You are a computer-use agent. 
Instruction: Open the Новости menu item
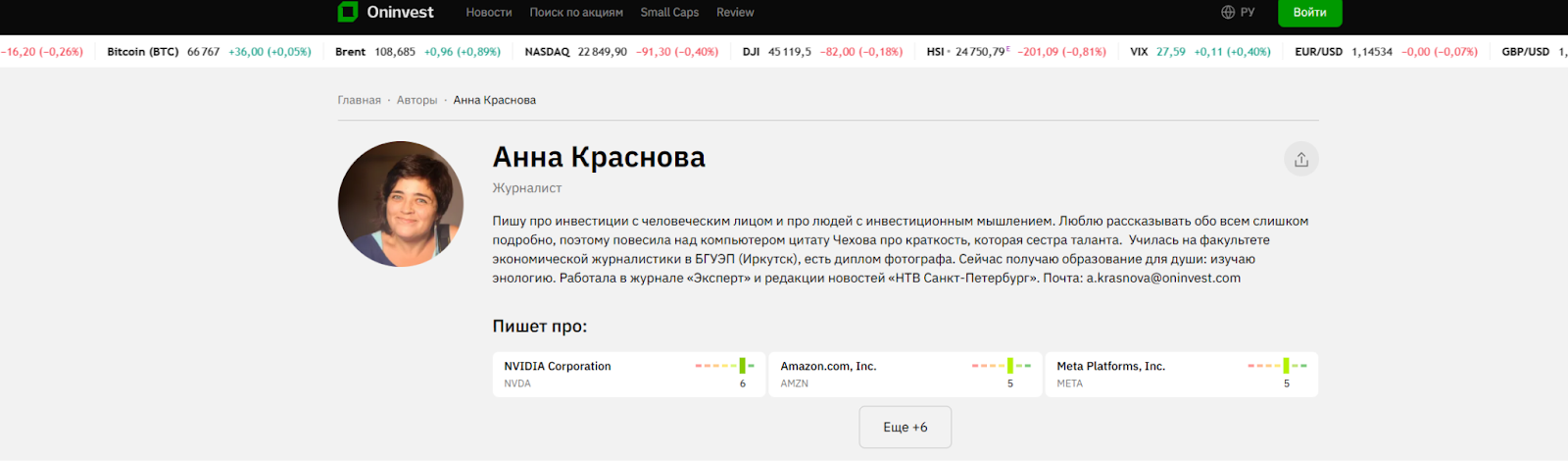[489, 13]
